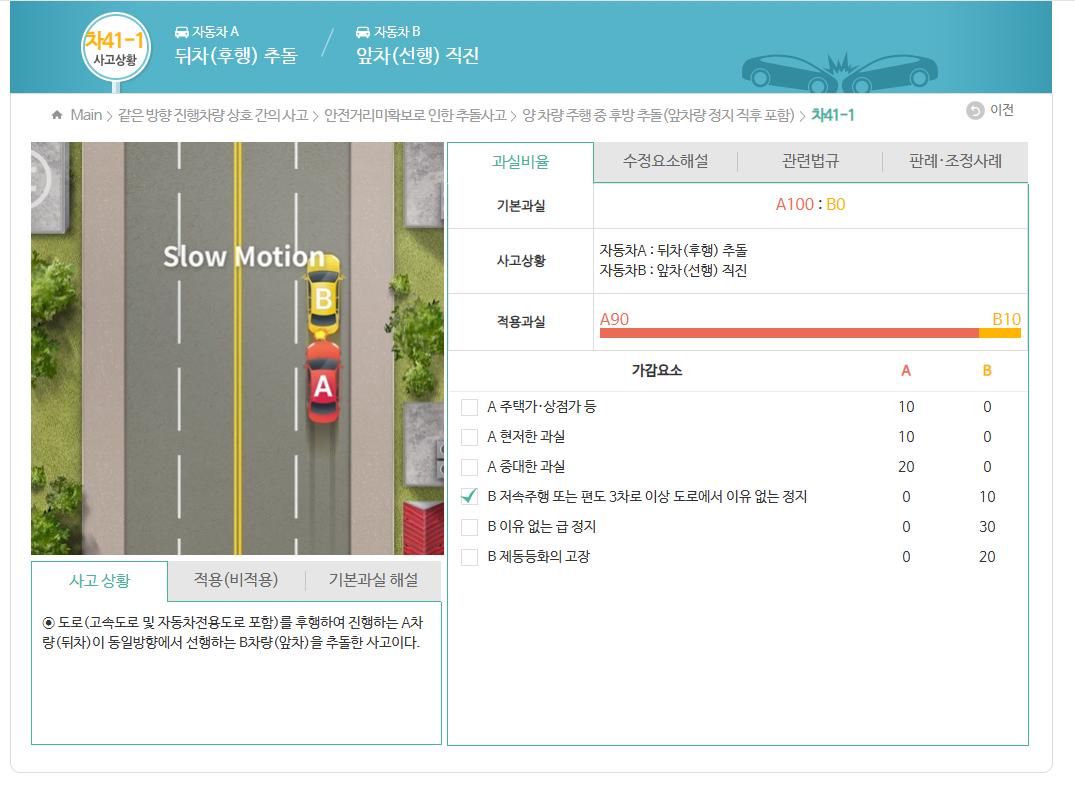Click the 이전 back arrow icon
Viewport: 1075px width, 792px height.
pyautogui.click(x=975, y=111)
